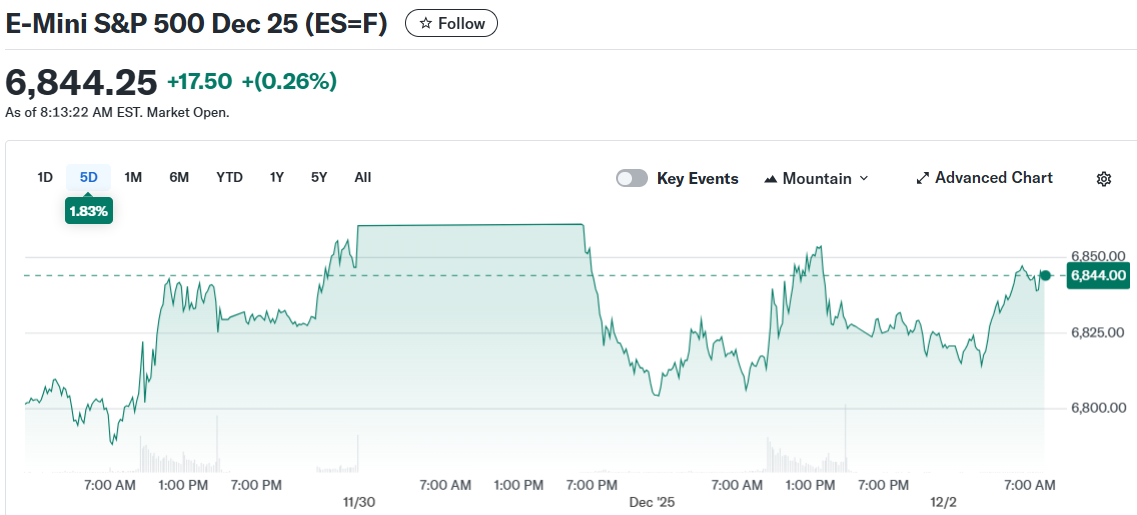Click the 6,844.00 price label on the axis

[x=1098, y=276]
